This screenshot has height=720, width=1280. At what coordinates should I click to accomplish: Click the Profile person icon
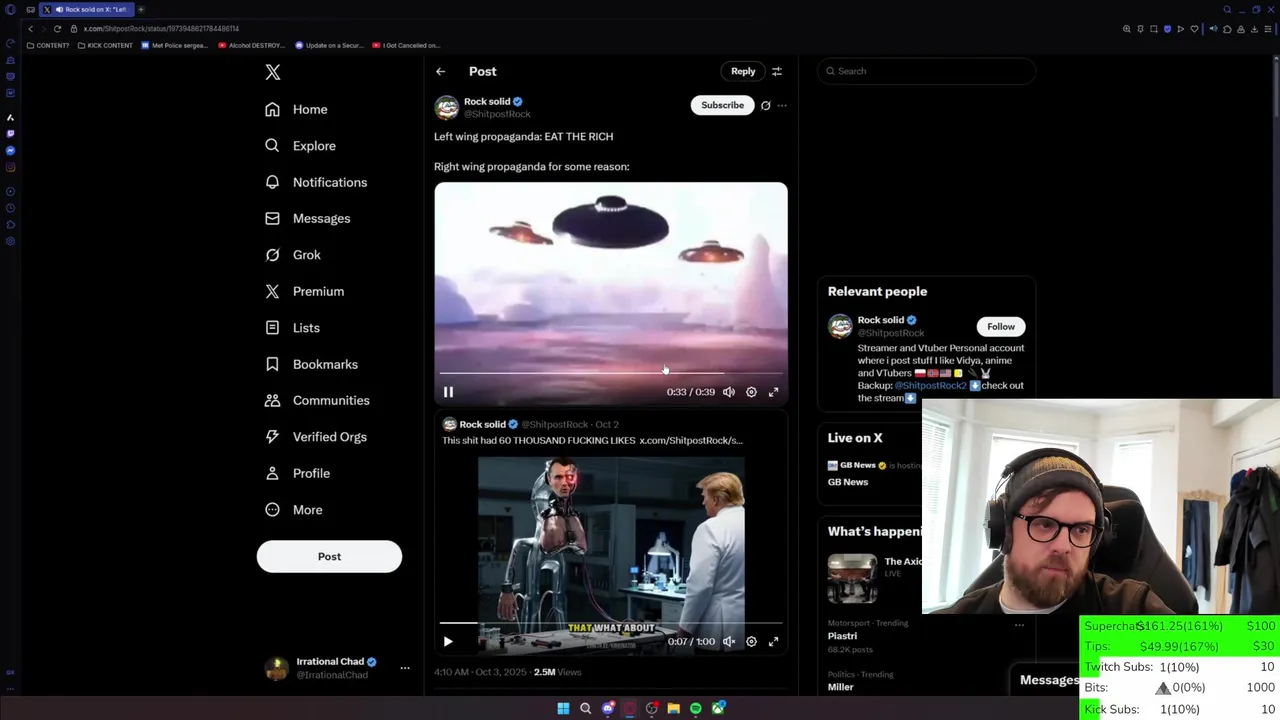pos(272,473)
